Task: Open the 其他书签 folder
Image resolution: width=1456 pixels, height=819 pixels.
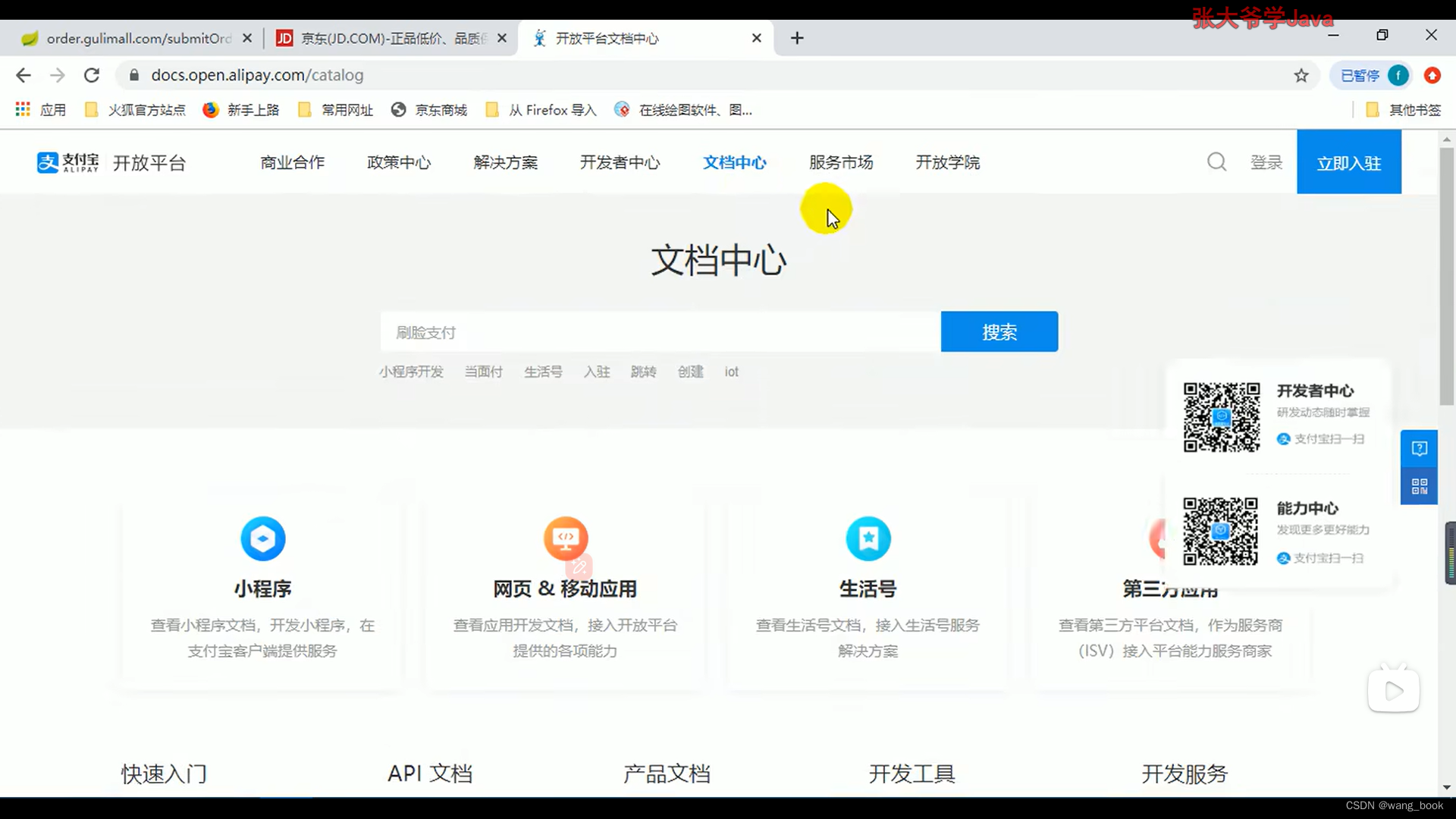Action: click(x=1403, y=110)
